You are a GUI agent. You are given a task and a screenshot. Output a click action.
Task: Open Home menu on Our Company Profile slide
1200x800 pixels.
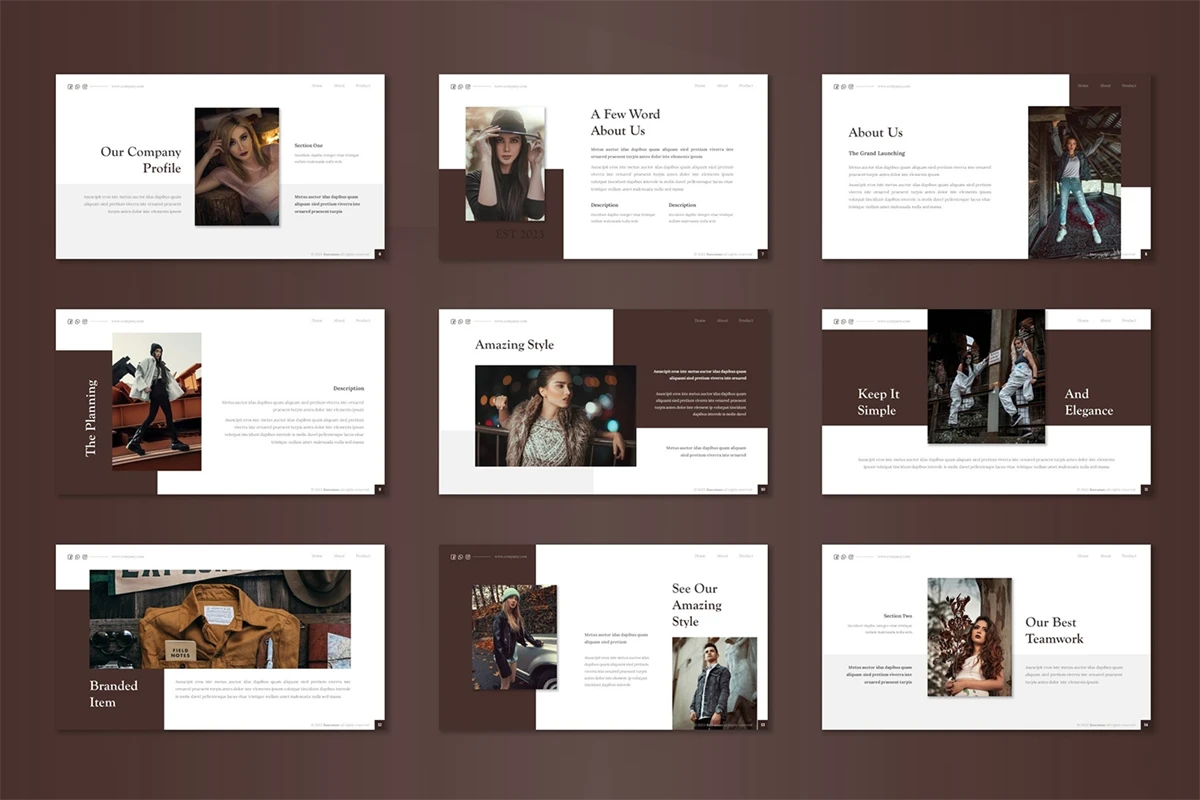(x=317, y=86)
